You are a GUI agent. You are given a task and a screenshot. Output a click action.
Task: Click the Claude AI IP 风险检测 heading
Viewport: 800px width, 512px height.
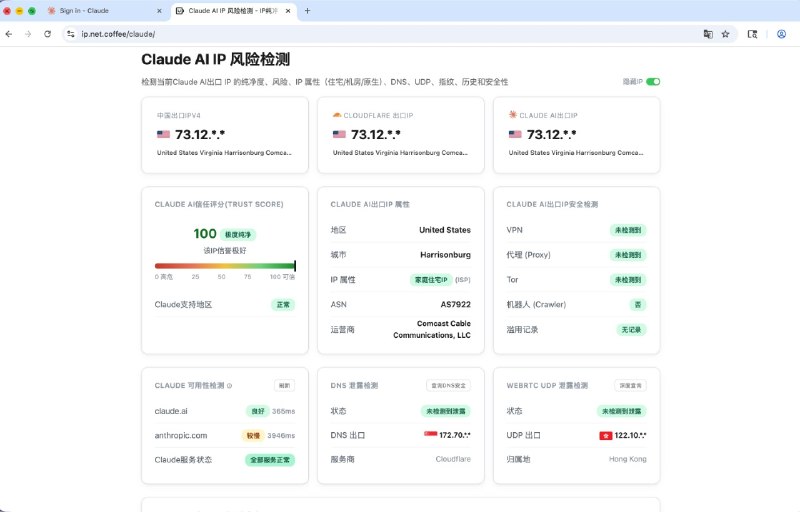(215, 59)
